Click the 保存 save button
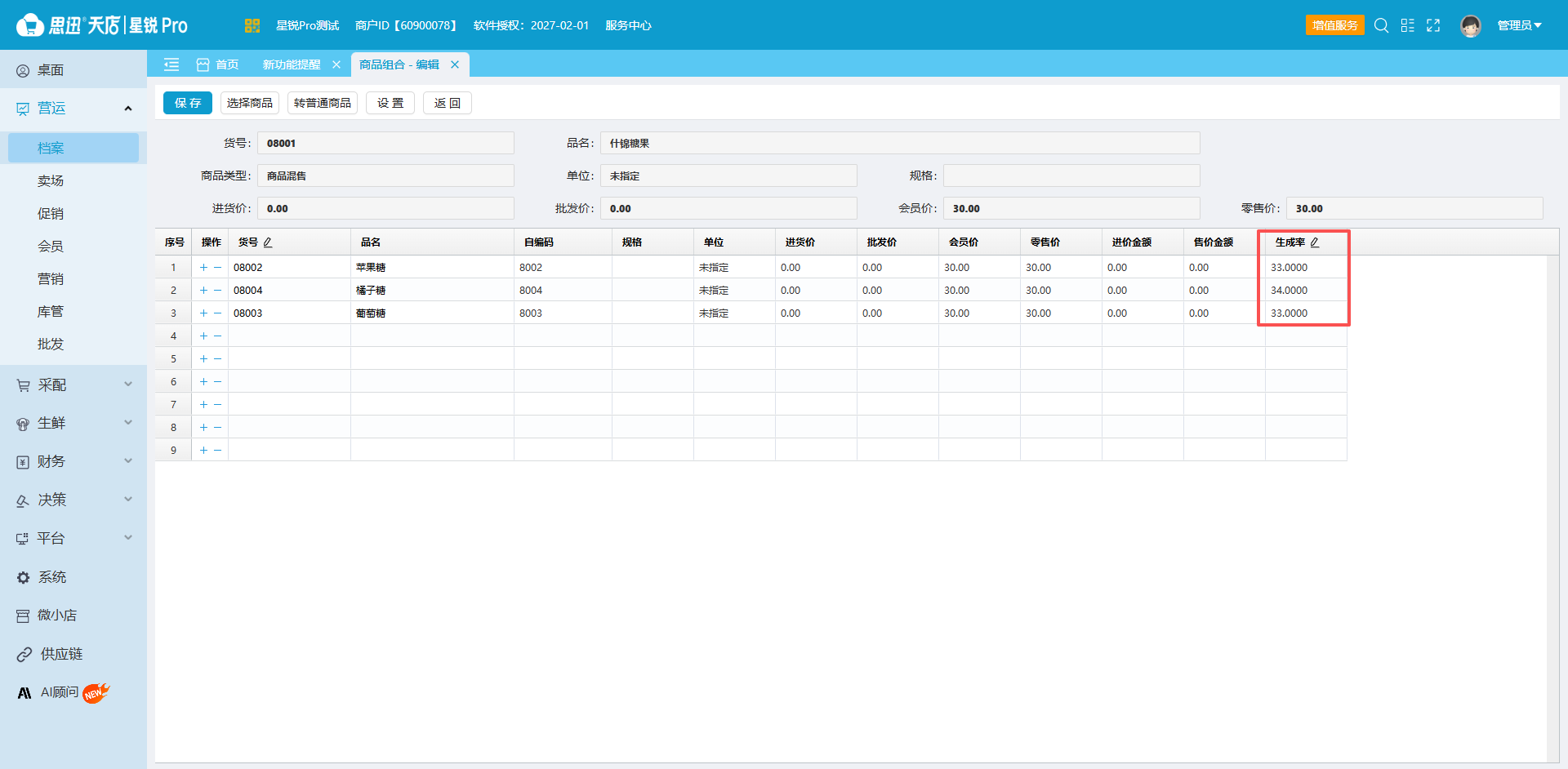The height and width of the screenshot is (769, 1568). 188,103
